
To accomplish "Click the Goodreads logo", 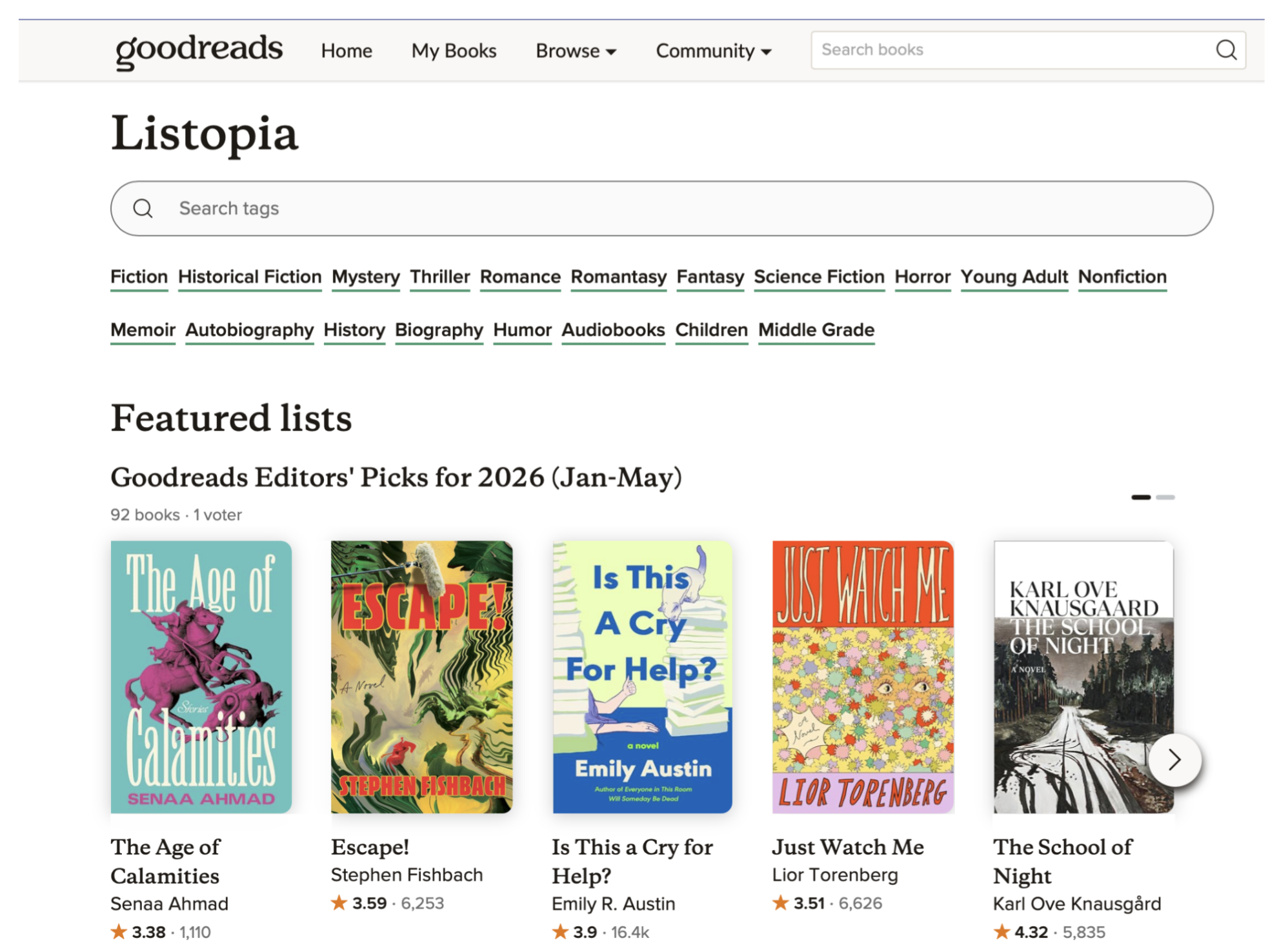I will tap(199, 51).
